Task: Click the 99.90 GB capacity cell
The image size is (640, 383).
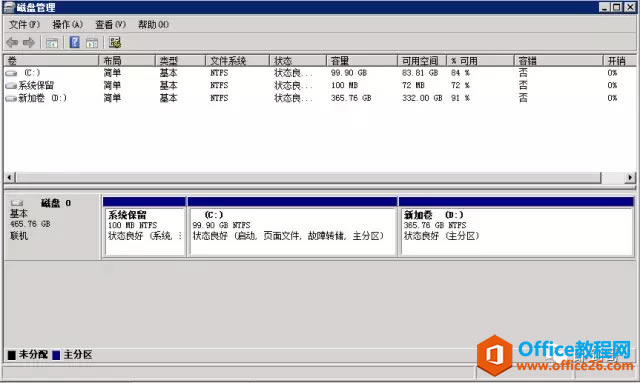Action: click(349, 73)
